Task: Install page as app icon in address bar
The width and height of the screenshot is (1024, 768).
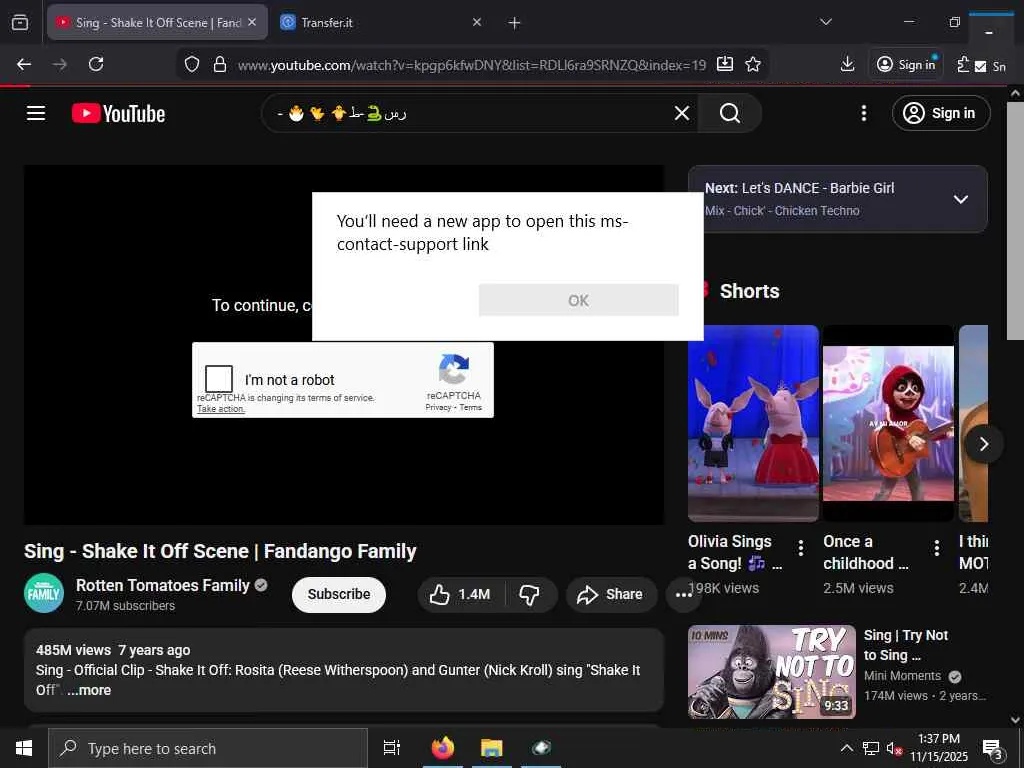Action: pos(725,64)
